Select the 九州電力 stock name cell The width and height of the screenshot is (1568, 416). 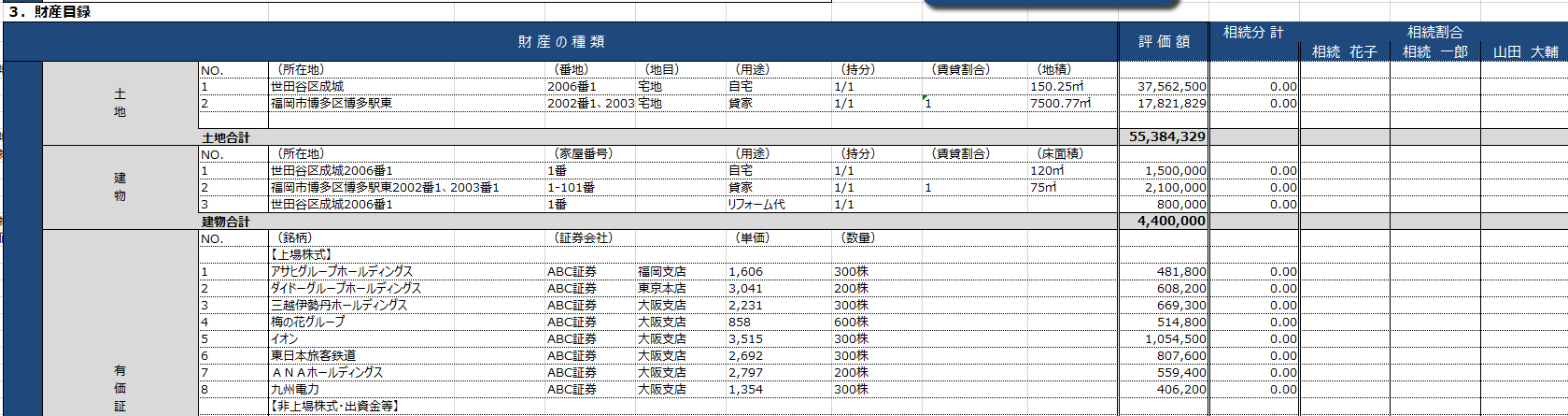(x=295, y=390)
